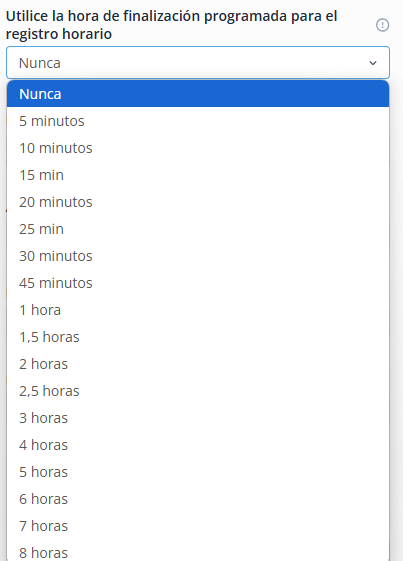Pick 10 minutos from the list
The image size is (403, 561).
[x=198, y=148]
